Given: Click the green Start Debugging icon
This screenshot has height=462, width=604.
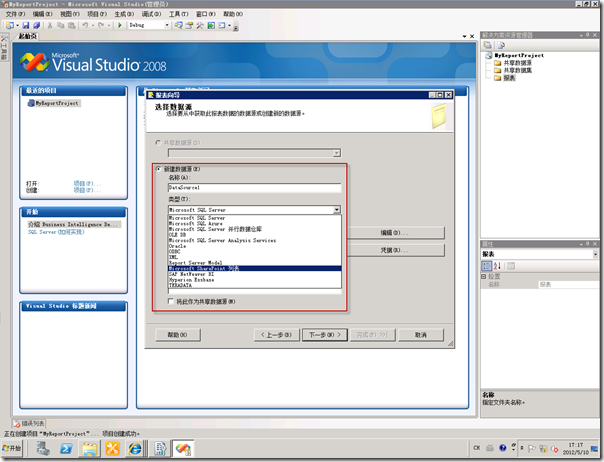Looking at the screenshot, I should pos(120,25).
